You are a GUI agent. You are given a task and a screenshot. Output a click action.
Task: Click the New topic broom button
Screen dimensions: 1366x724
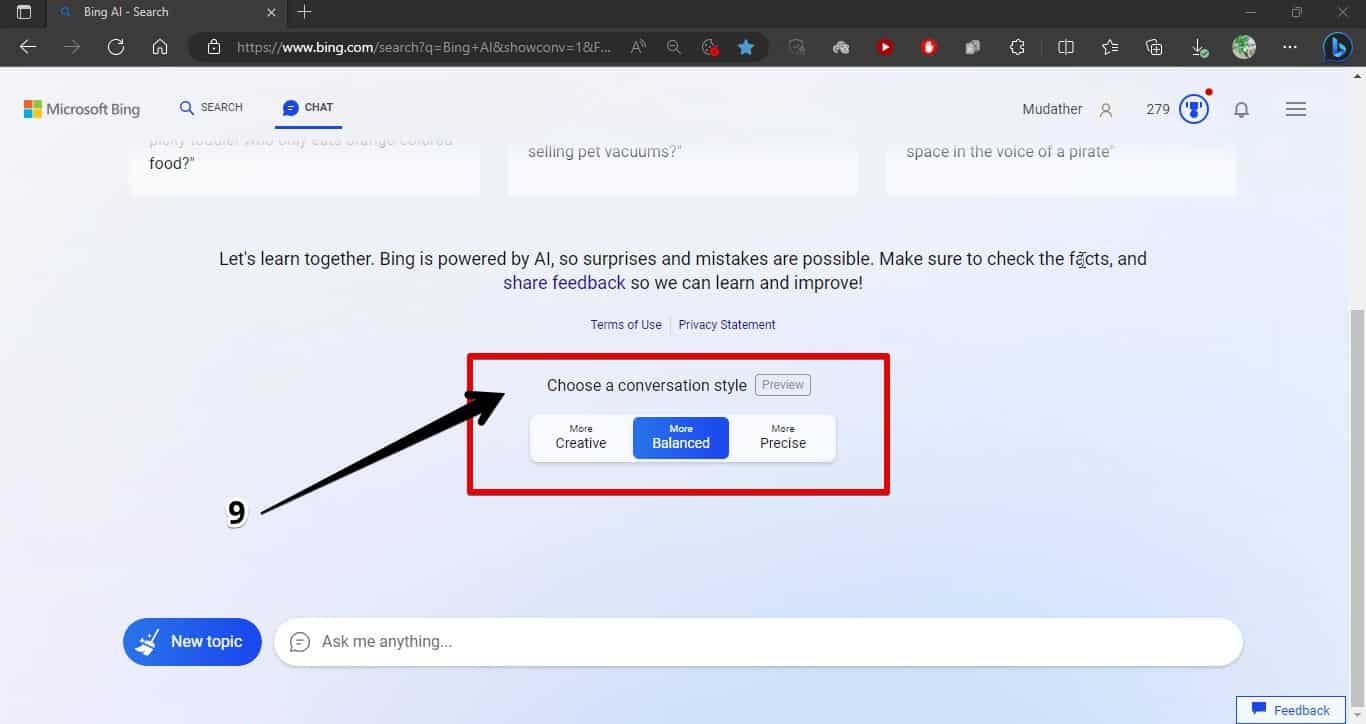tap(192, 642)
